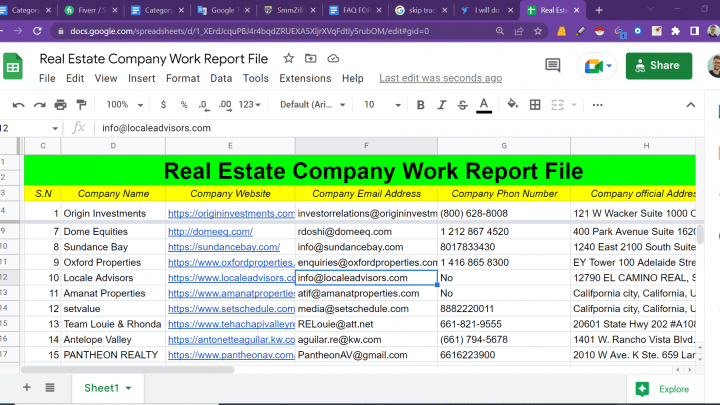Open the Borders tool

tap(535, 105)
